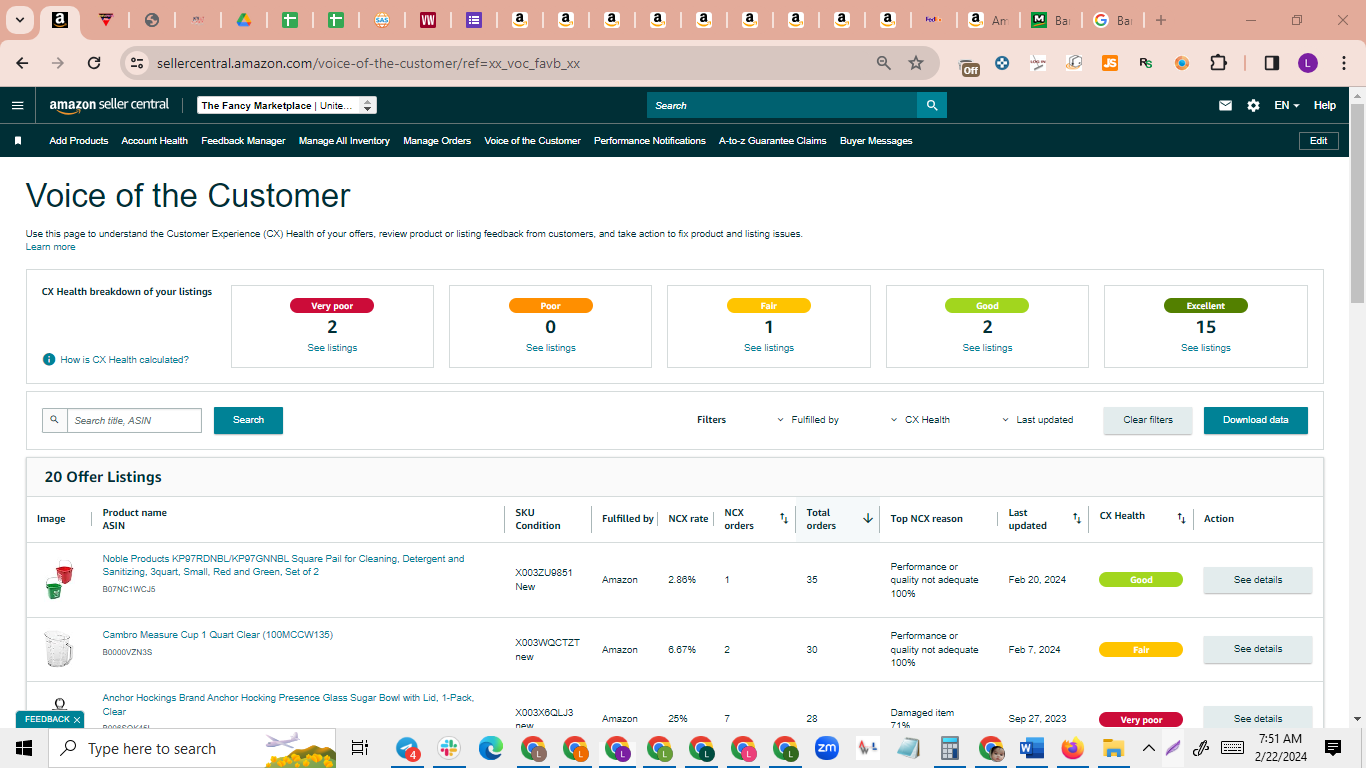The height and width of the screenshot is (768, 1366).
Task: Click the Edit button in nav bar
Action: point(1319,141)
